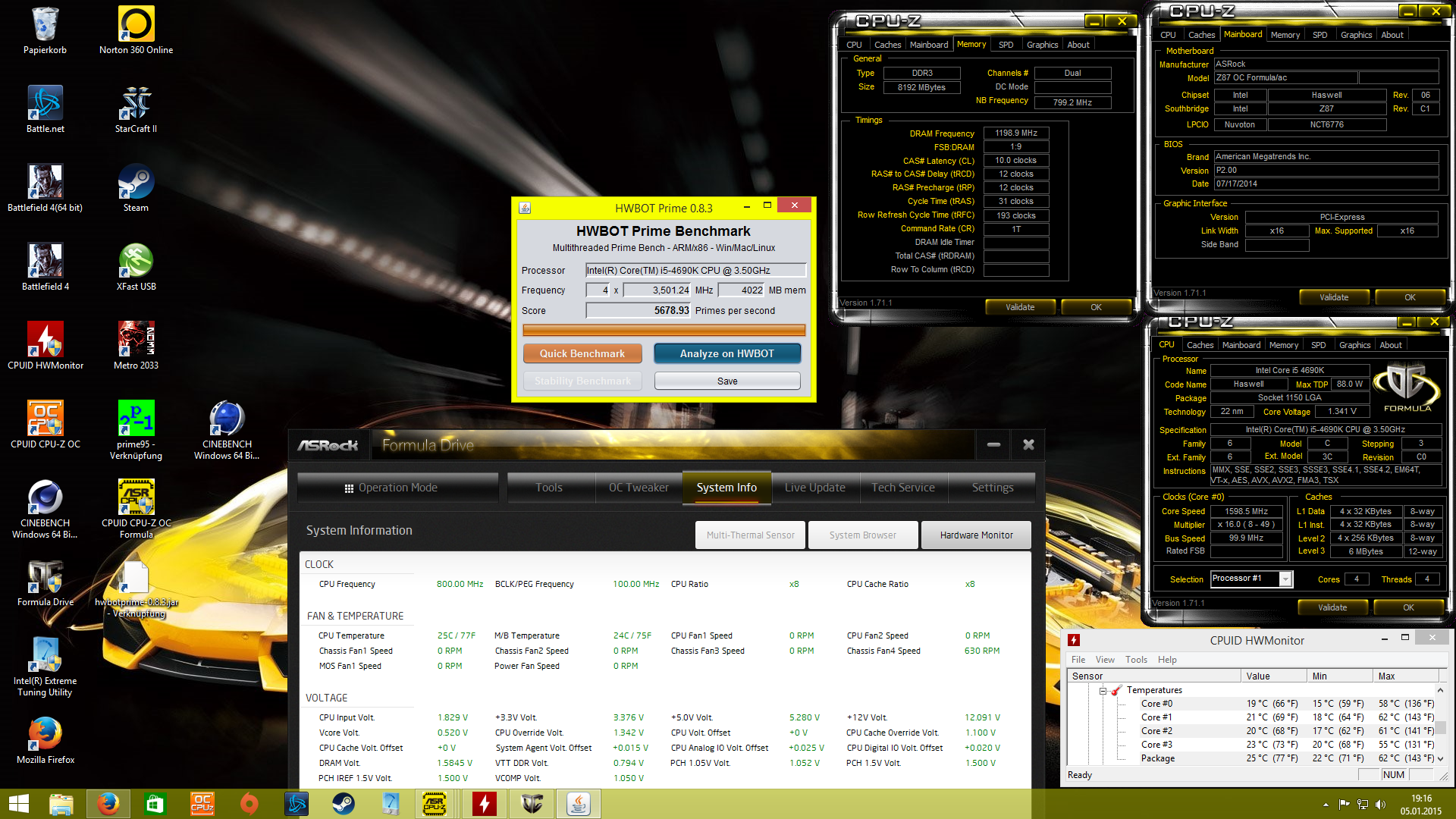Click the Processor name field in HWBOT Prime
This screenshot has width=1456, height=819.
695,271
